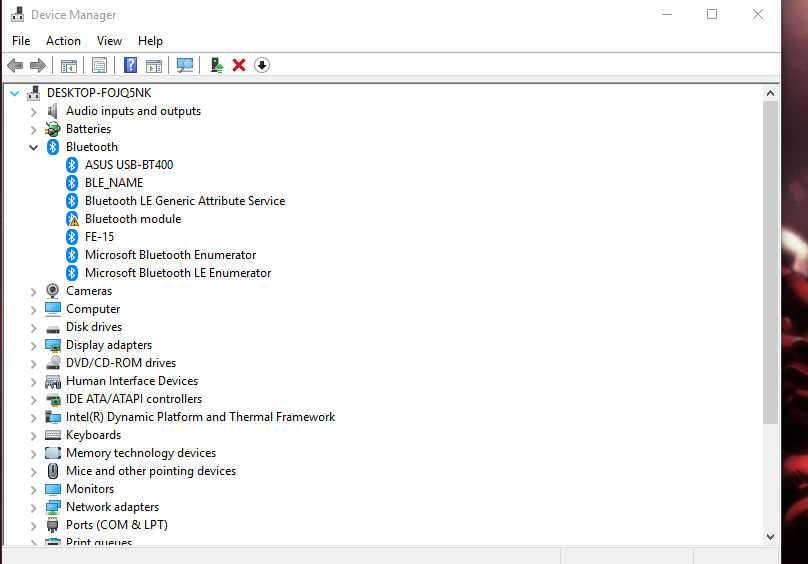
Task: Collapse the DESKTOP-FOJQ5NK root node
Action: click(14, 93)
